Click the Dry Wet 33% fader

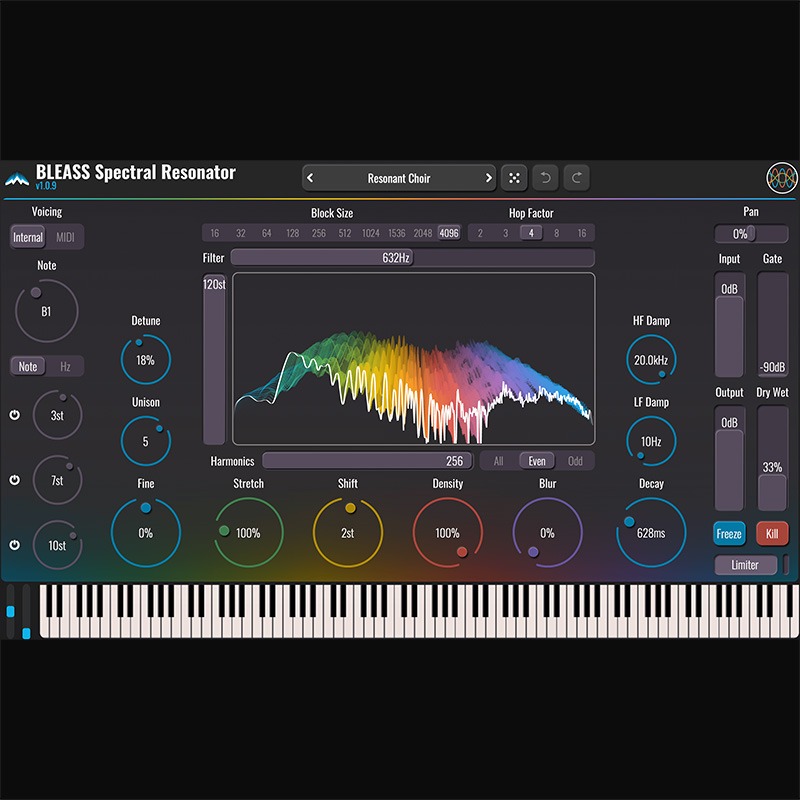tap(772, 459)
